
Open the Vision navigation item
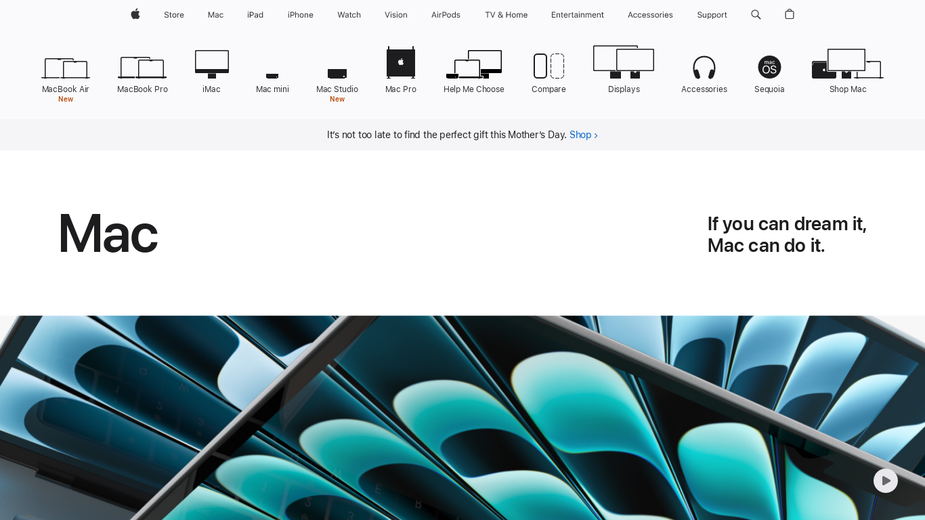click(x=396, y=15)
